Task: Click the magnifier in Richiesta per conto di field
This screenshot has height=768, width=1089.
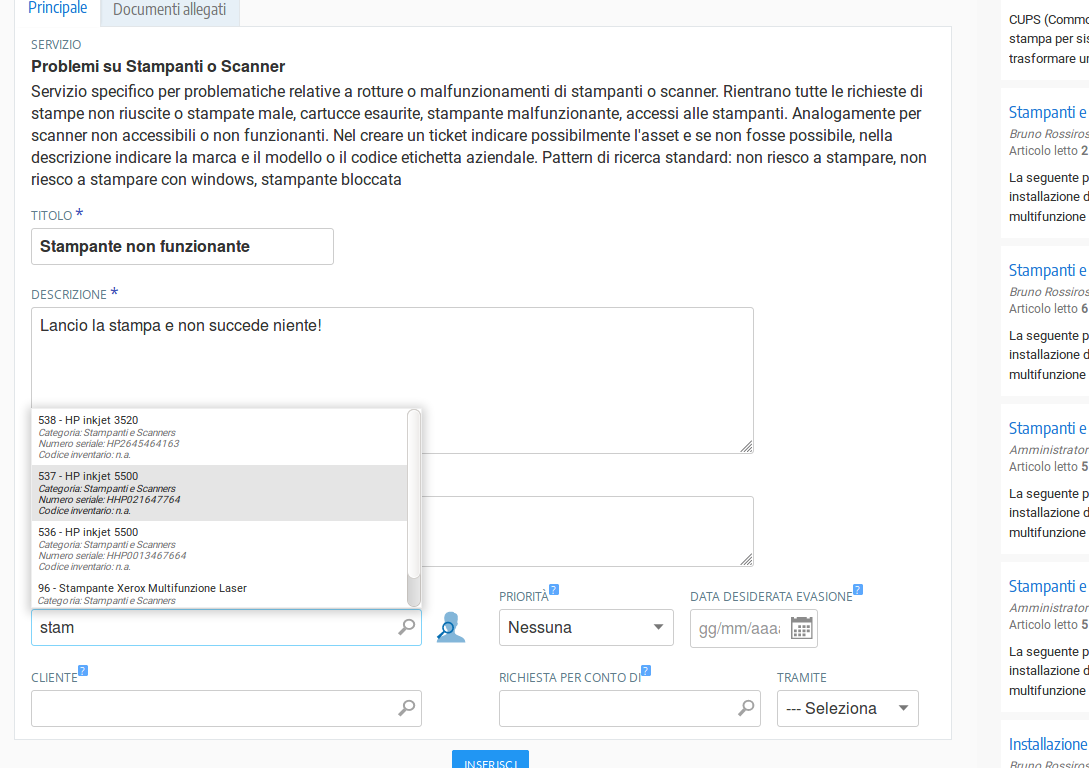Action: 746,708
